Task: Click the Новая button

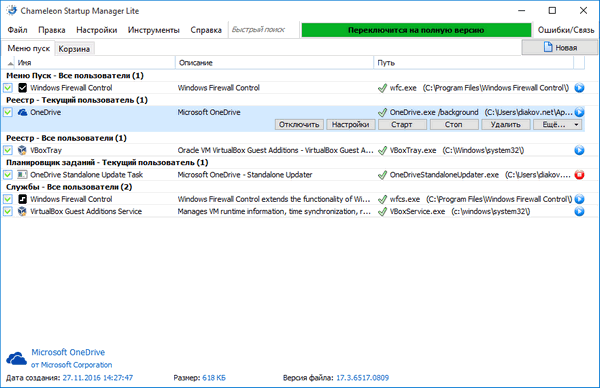Action: point(560,47)
